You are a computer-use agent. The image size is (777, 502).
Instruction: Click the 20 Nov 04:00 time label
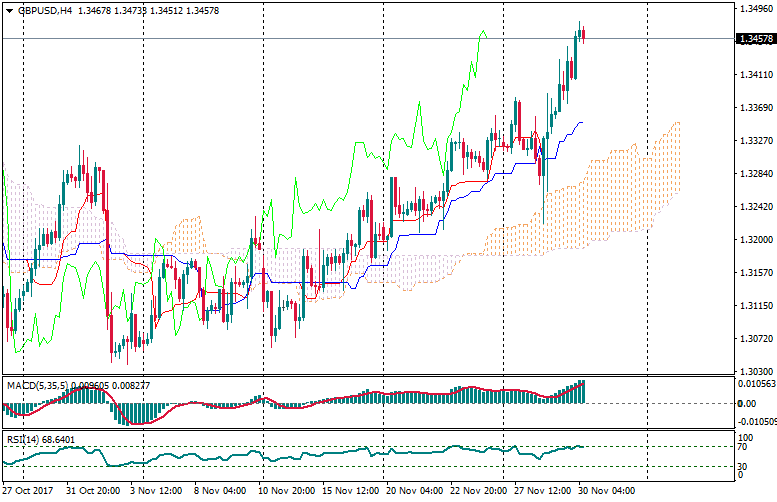(x=414, y=492)
